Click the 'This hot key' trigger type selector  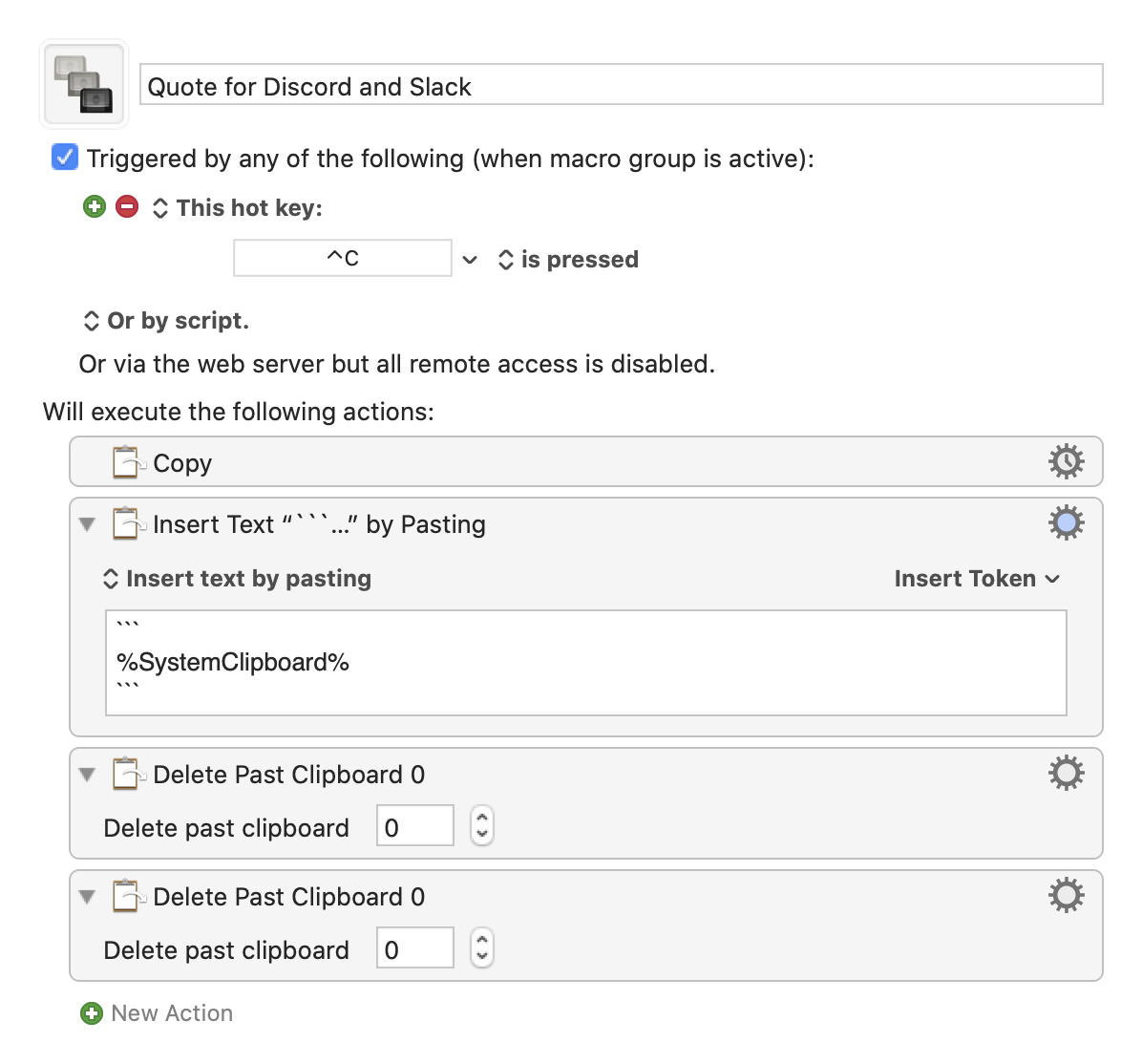238,207
